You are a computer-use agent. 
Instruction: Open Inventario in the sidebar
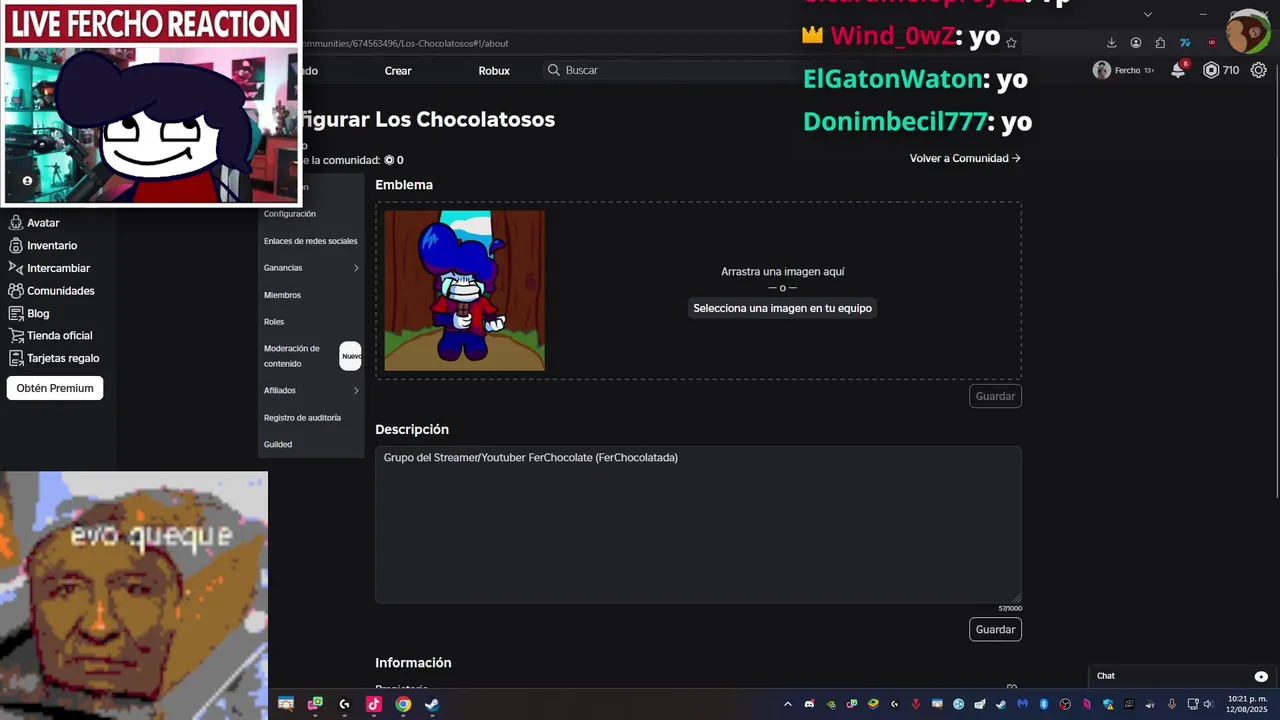[43, 245]
